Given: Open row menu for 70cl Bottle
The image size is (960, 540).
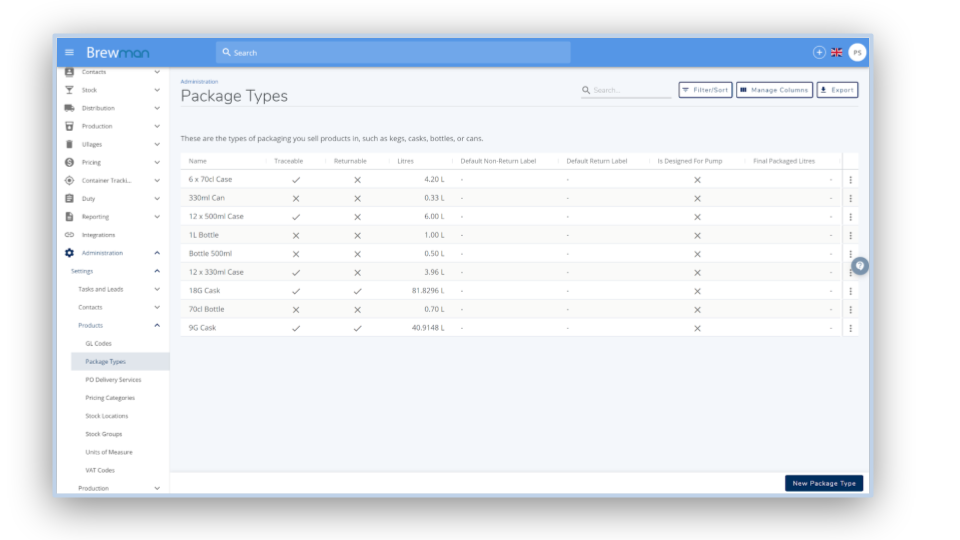Looking at the screenshot, I should point(850,310).
